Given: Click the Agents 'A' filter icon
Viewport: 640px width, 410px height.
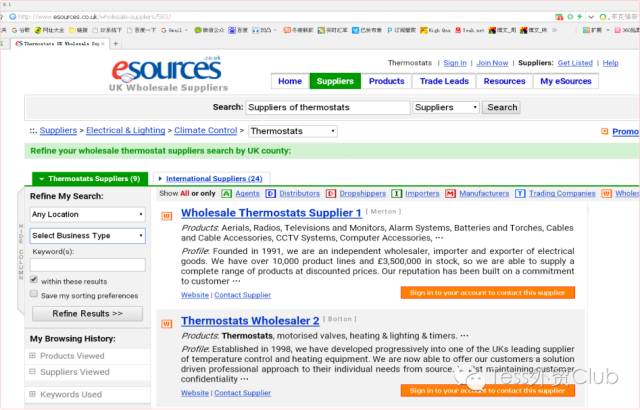Looking at the screenshot, I should coord(227,193).
